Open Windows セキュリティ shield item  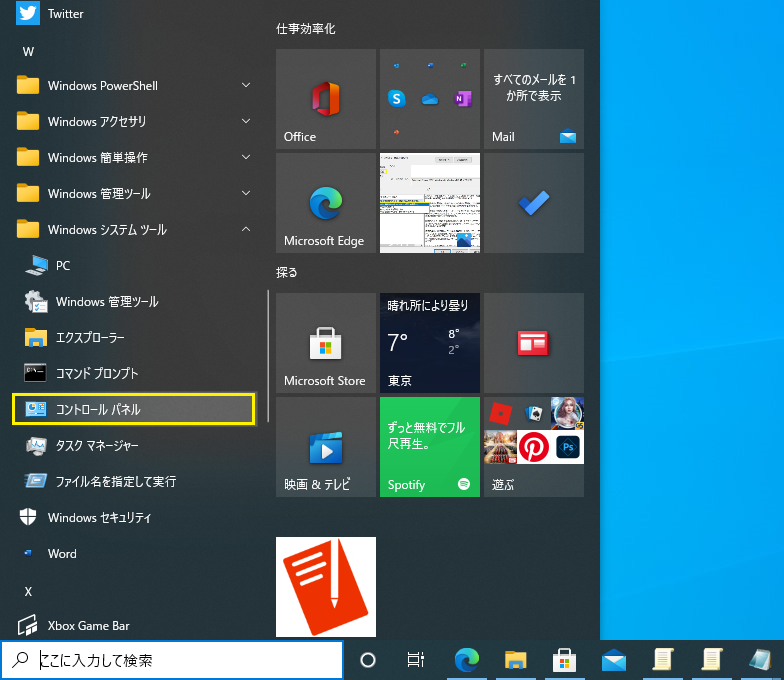point(134,518)
